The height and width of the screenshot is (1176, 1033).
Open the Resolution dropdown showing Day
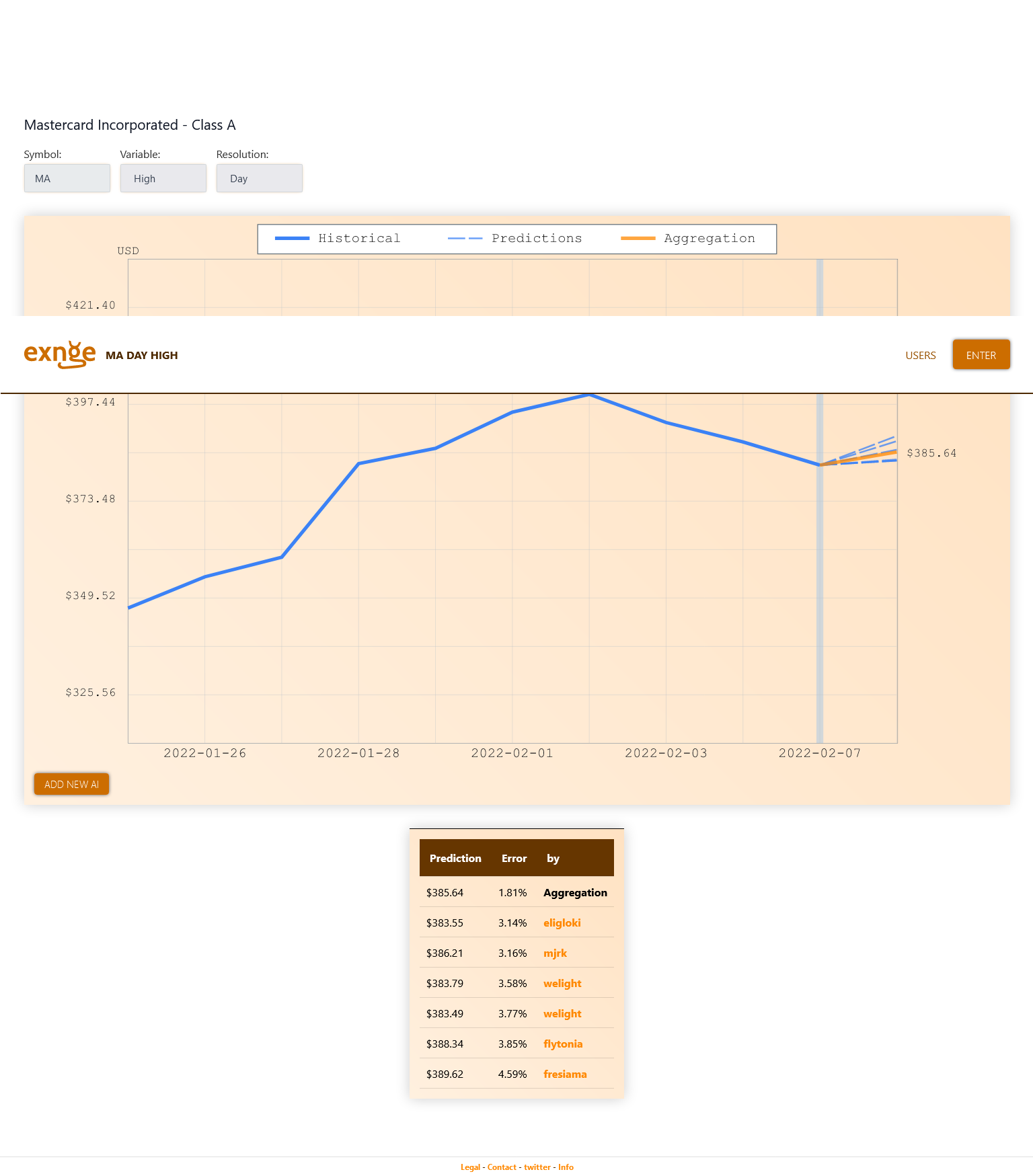tap(260, 178)
